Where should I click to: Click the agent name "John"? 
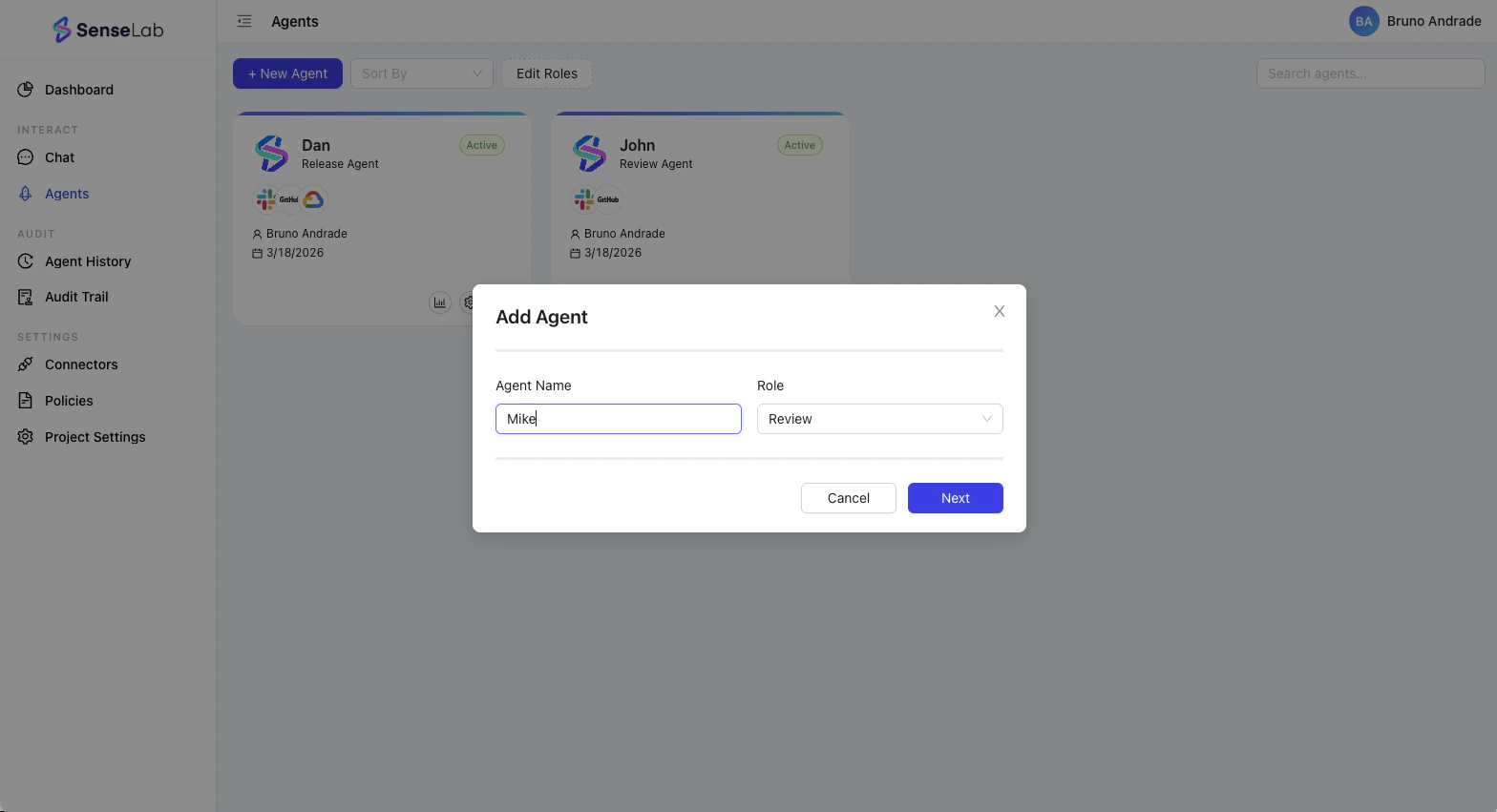637,145
